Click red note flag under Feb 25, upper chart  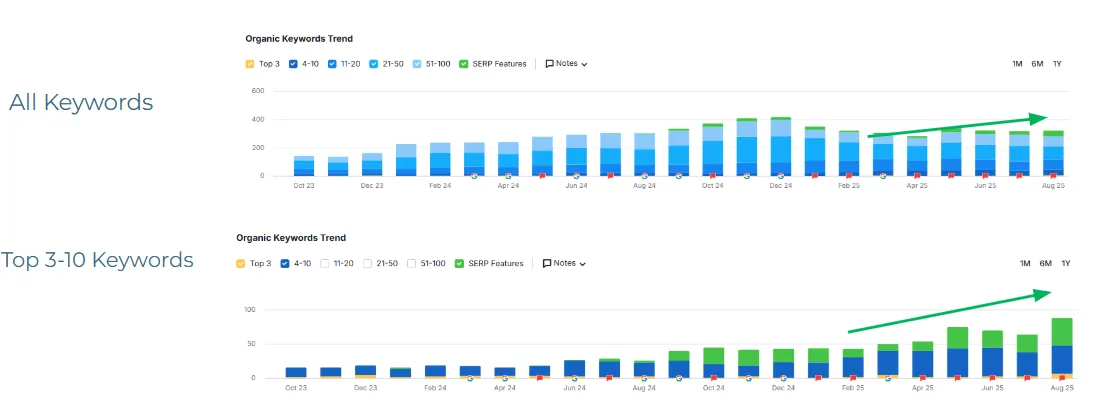click(848, 176)
